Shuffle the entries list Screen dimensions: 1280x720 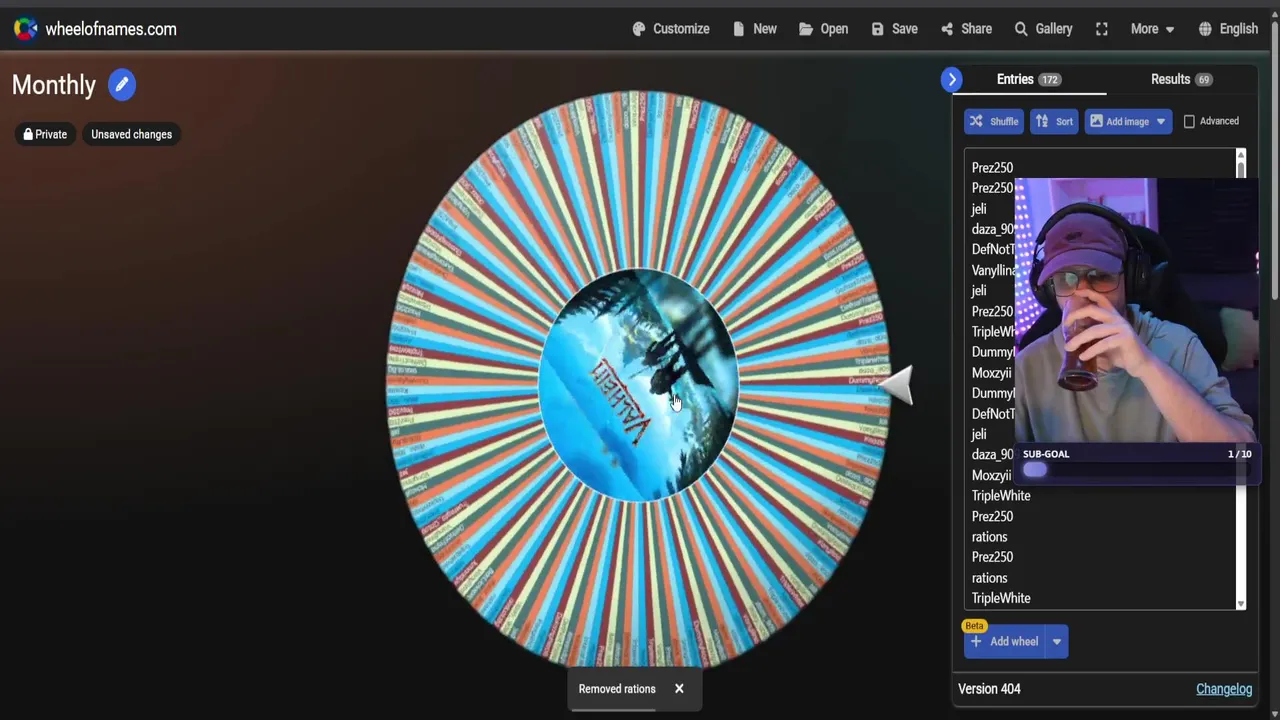click(993, 121)
